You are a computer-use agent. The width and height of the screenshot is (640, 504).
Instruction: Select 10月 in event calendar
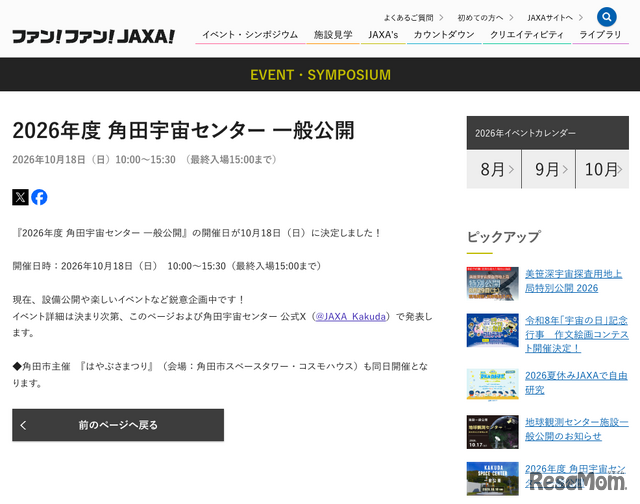tap(602, 169)
